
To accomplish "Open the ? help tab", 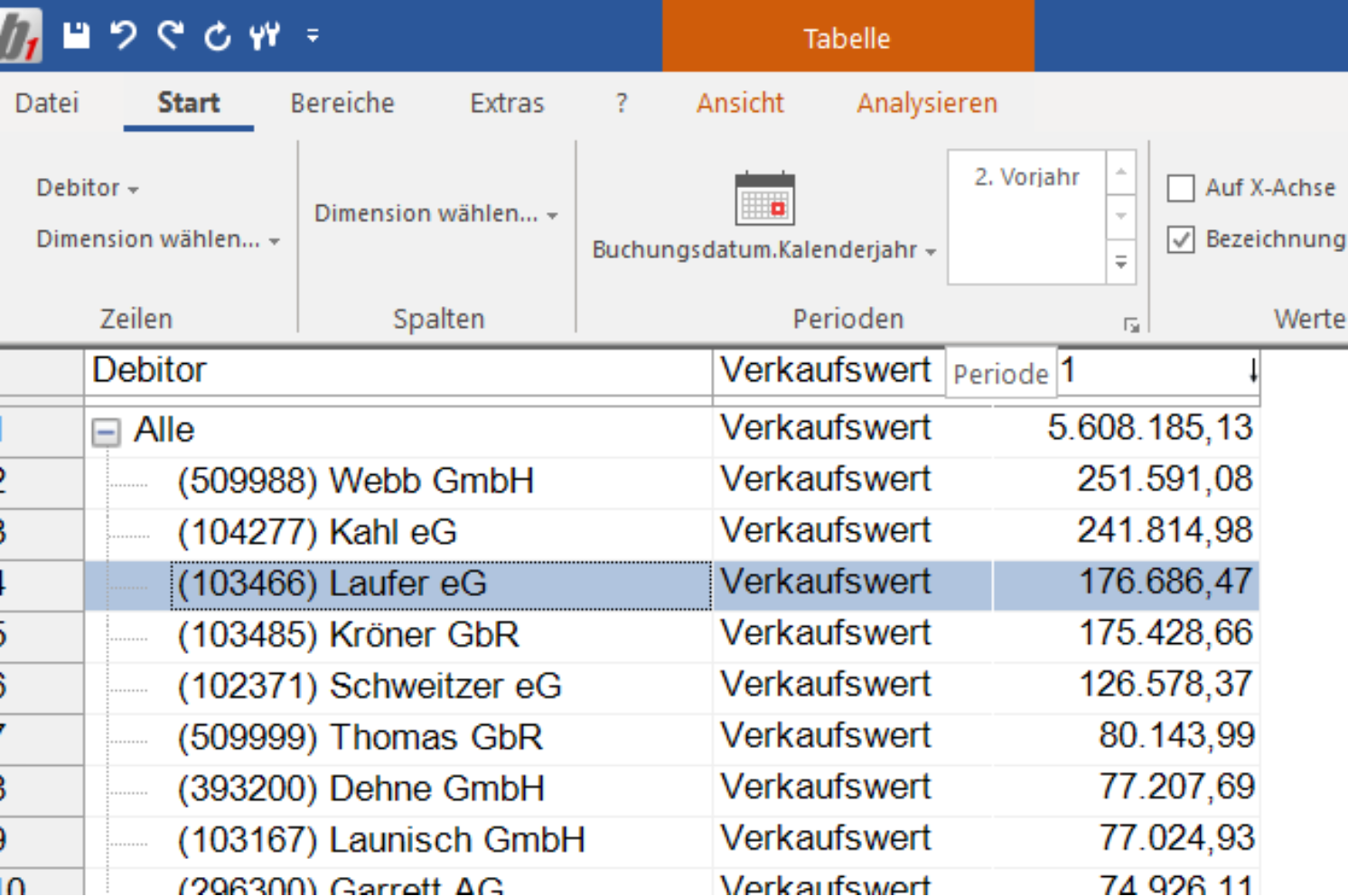I will [621, 103].
